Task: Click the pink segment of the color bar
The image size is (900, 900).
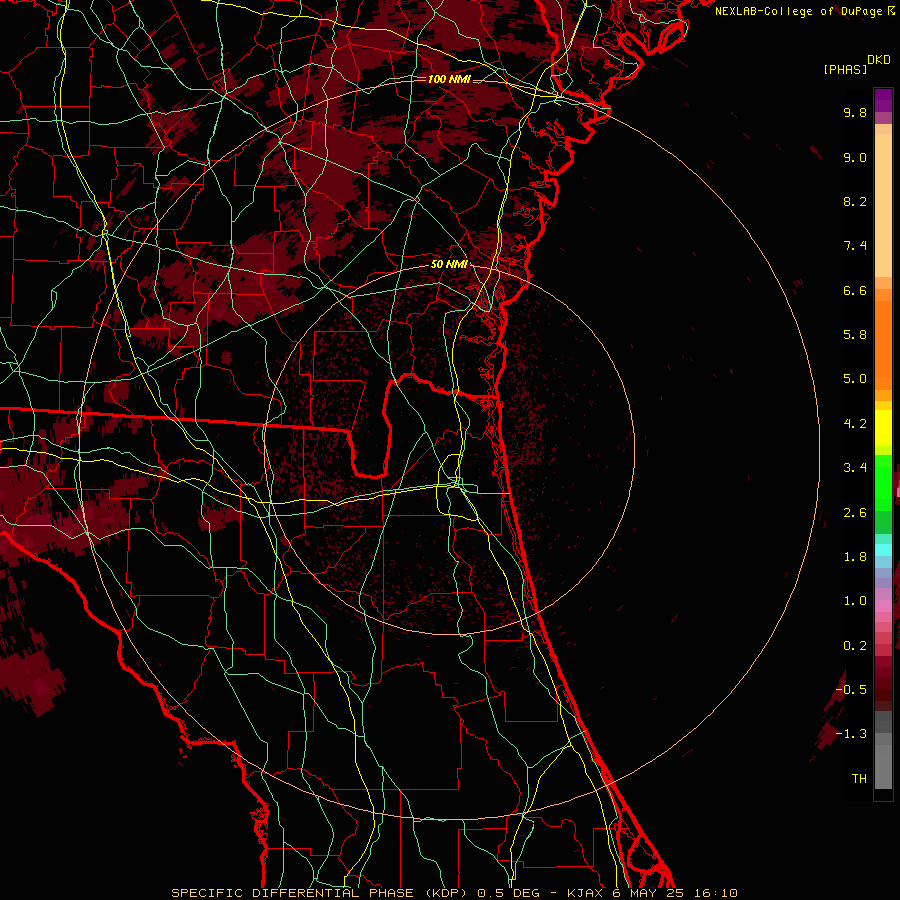Action: (883, 606)
